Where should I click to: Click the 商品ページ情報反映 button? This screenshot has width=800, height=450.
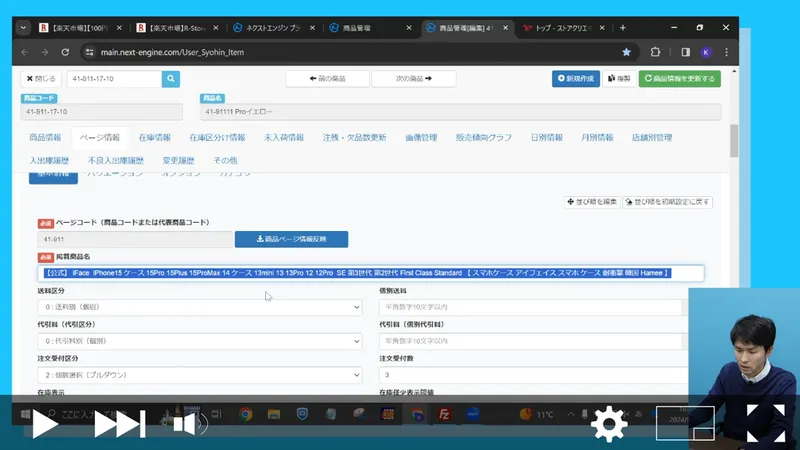point(291,239)
